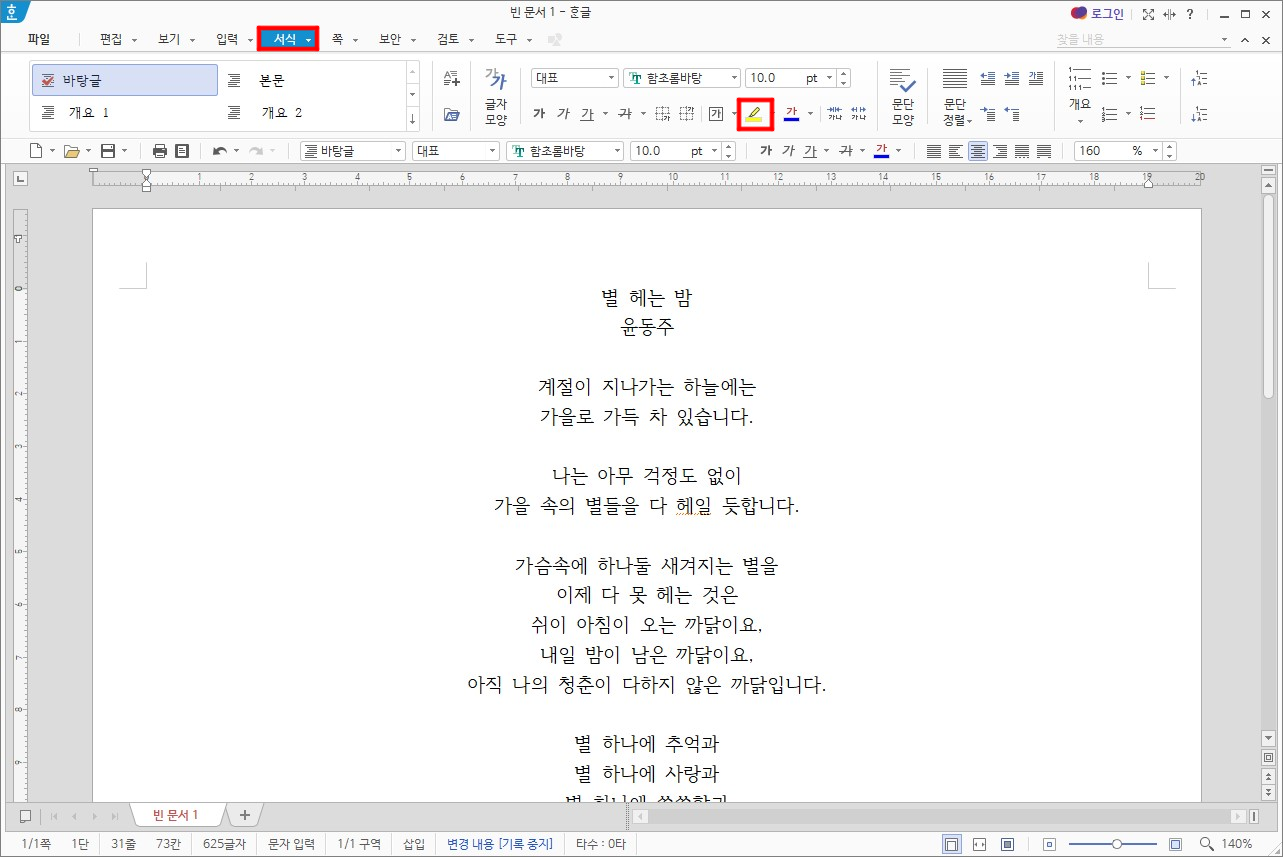Click the full screen icon in title bar
The width and height of the screenshot is (1283, 857).
click(x=1148, y=14)
